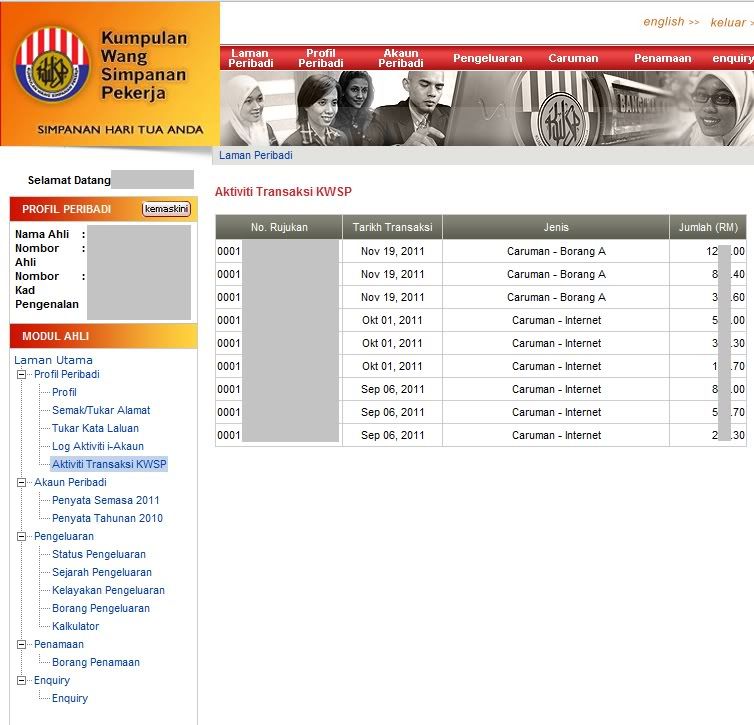Open the Caruman top menu
Viewport: 754px width, 725px height.
pyautogui.click(x=573, y=58)
